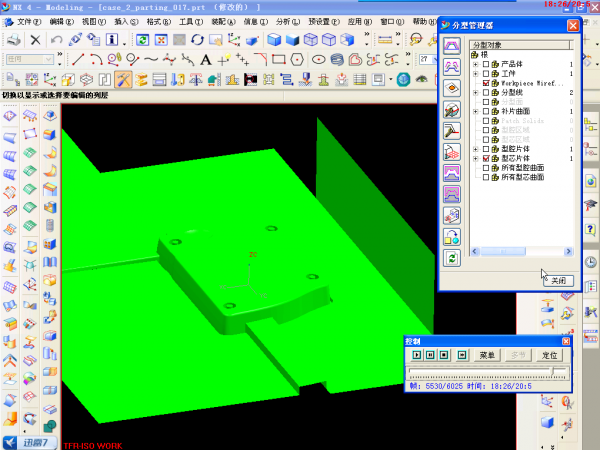Expand the 工件 tree node
Viewport: 600px width, 450px height.
coord(476,73)
